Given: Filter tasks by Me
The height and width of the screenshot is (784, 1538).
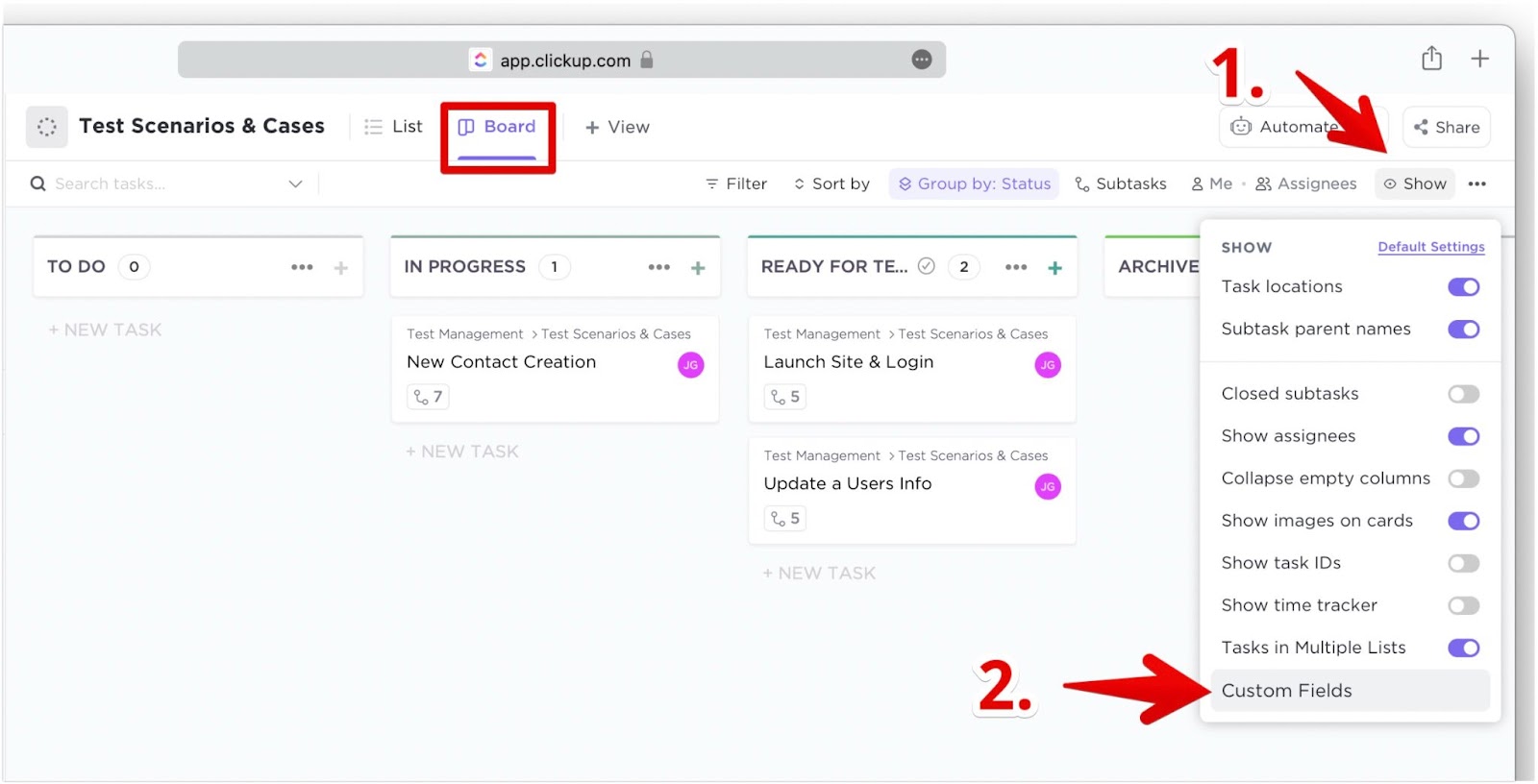Looking at the screenshot, I should coord(1211,184).
